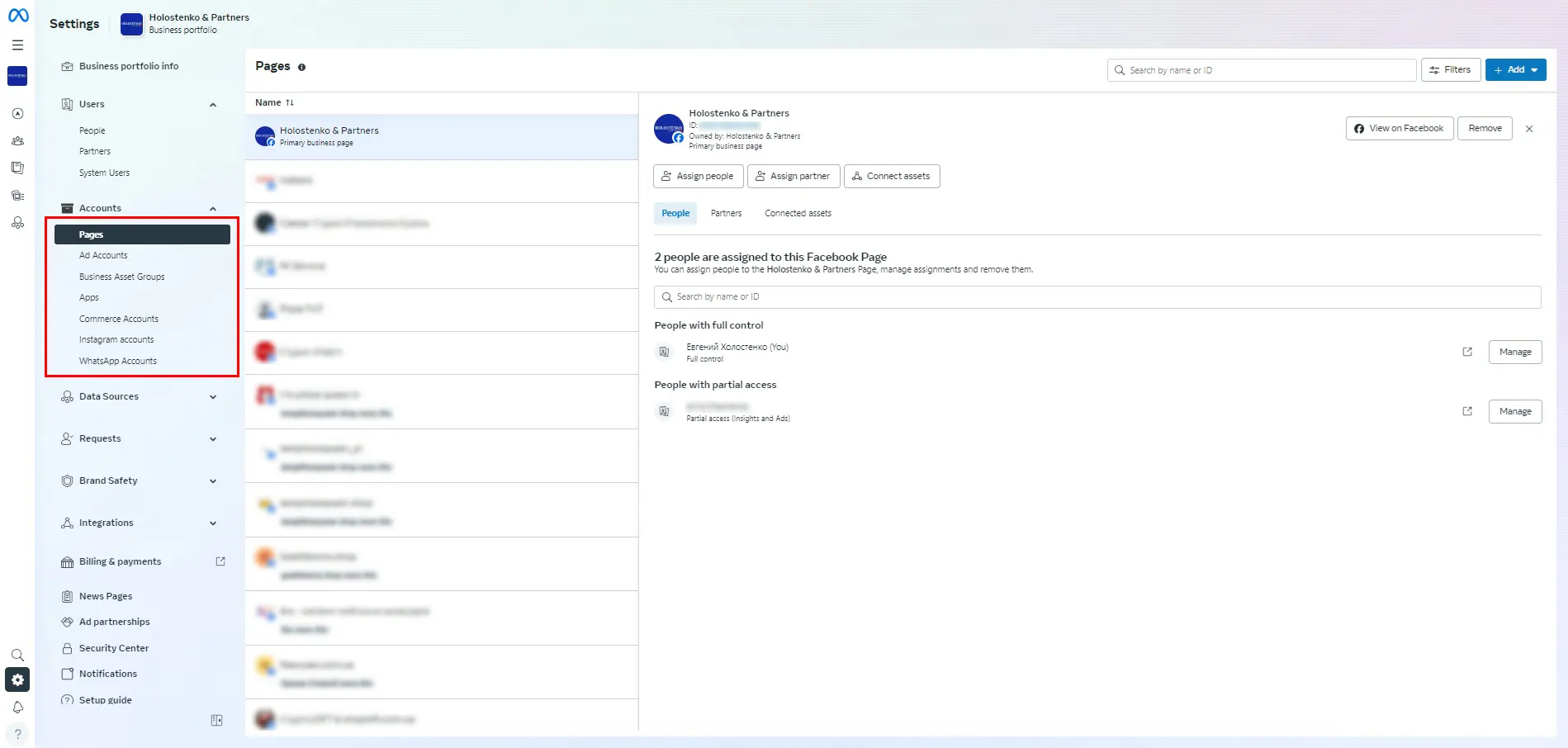This screenshot has height=748, width=1568.
Task: Open Partners under Users in the sidebar
Action: 95,151
